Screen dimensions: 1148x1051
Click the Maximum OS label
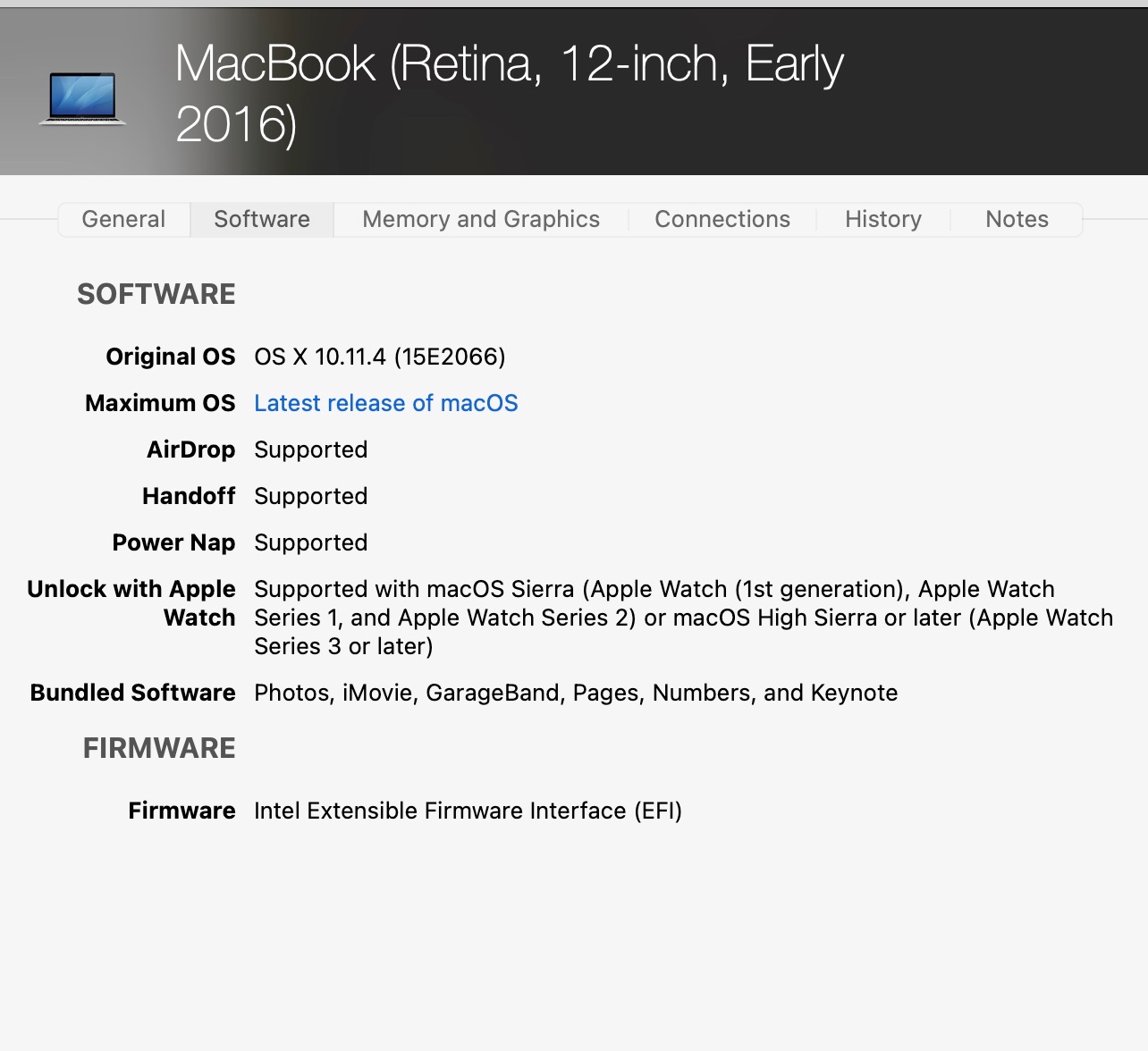(x=160, y=403)
